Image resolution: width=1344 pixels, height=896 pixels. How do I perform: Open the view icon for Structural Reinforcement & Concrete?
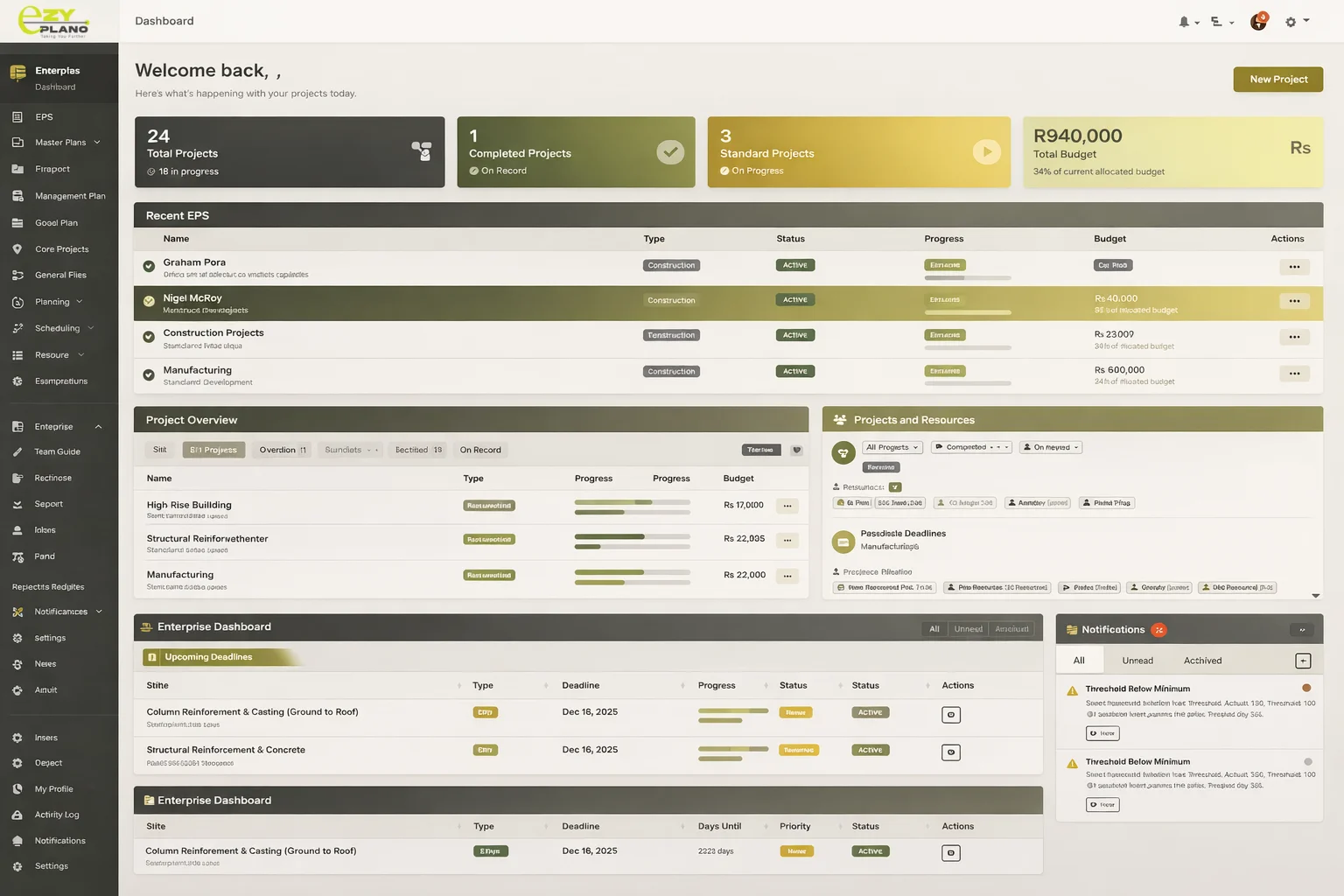coord(950,752)
